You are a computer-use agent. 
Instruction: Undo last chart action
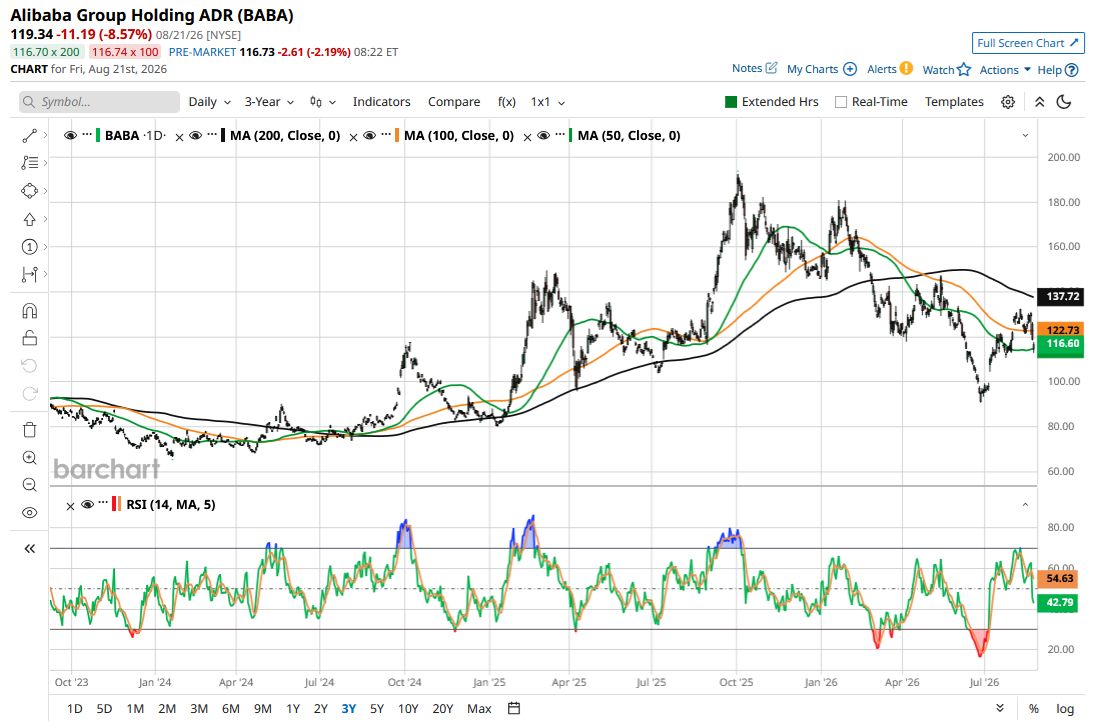tap(29, 366)
